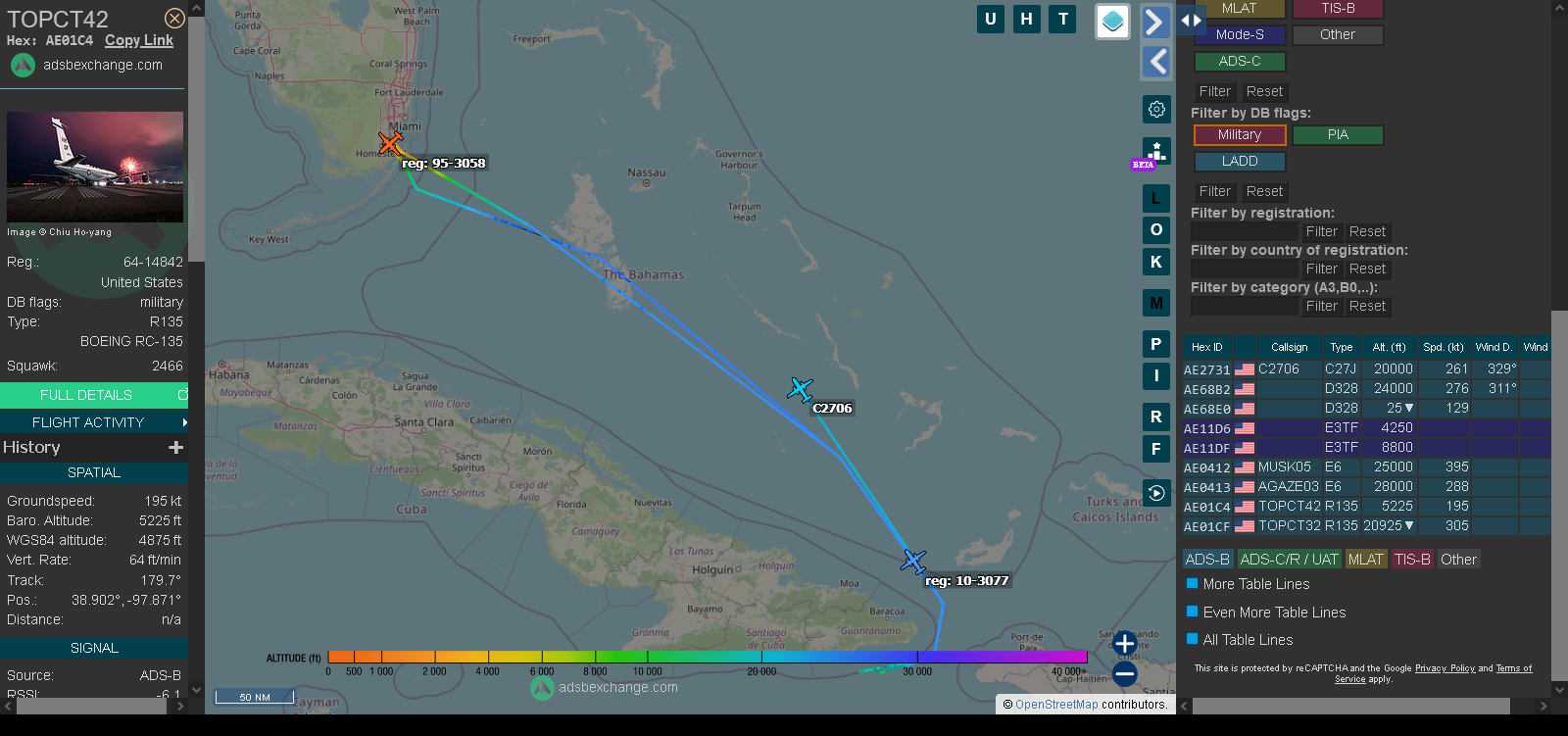The width and height of the screenshot is (1568, 736).
Task: Click the category filter input field
Action: 1244,306
